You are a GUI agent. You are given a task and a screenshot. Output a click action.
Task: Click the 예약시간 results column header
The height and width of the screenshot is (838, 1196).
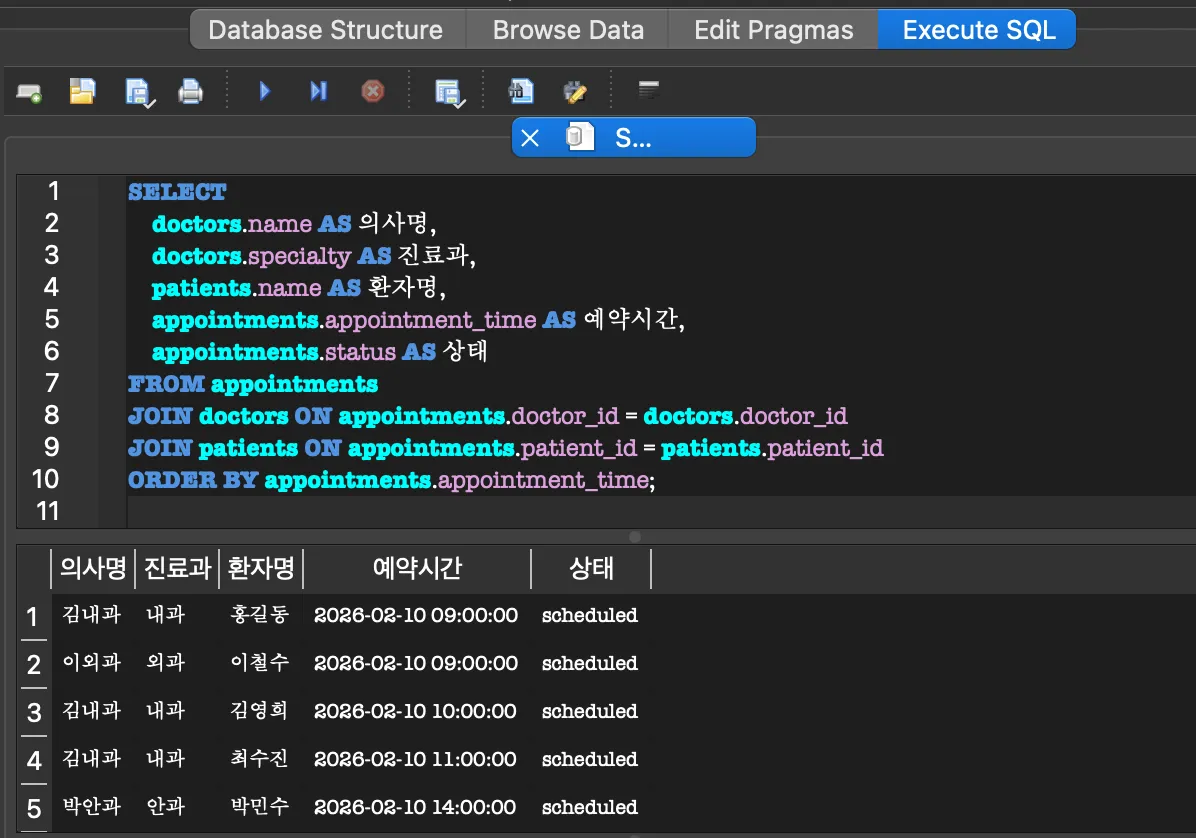pos(416,568)
